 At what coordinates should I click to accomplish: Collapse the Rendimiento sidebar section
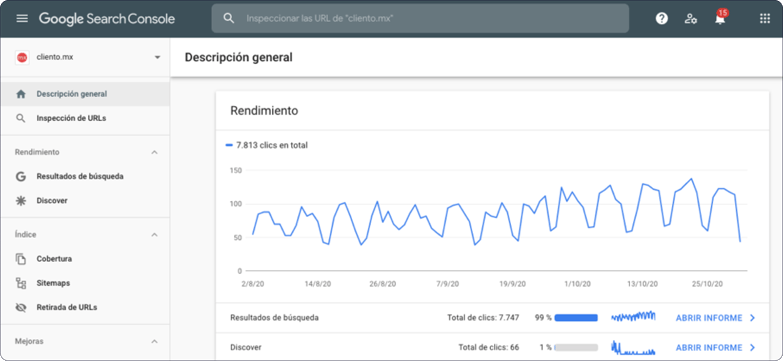tap(154, 152)
